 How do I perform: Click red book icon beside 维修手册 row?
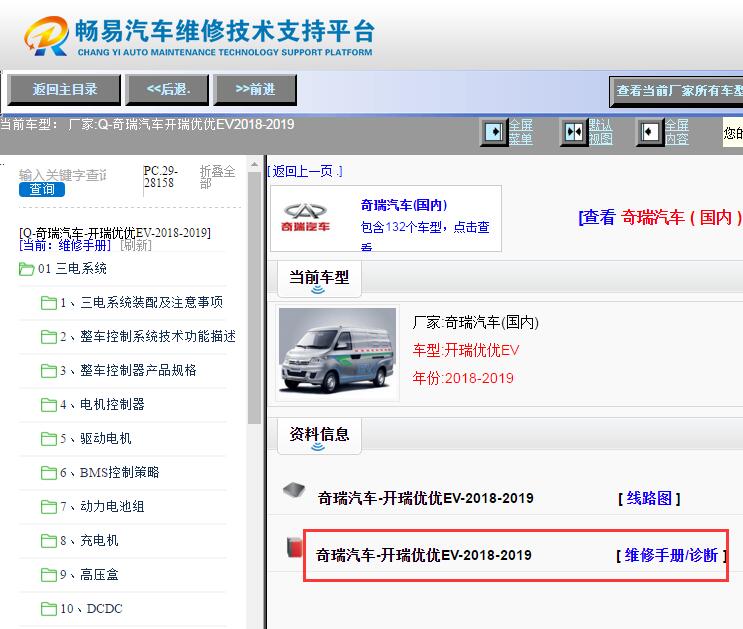pyautogui.click(x=294, y=547)
